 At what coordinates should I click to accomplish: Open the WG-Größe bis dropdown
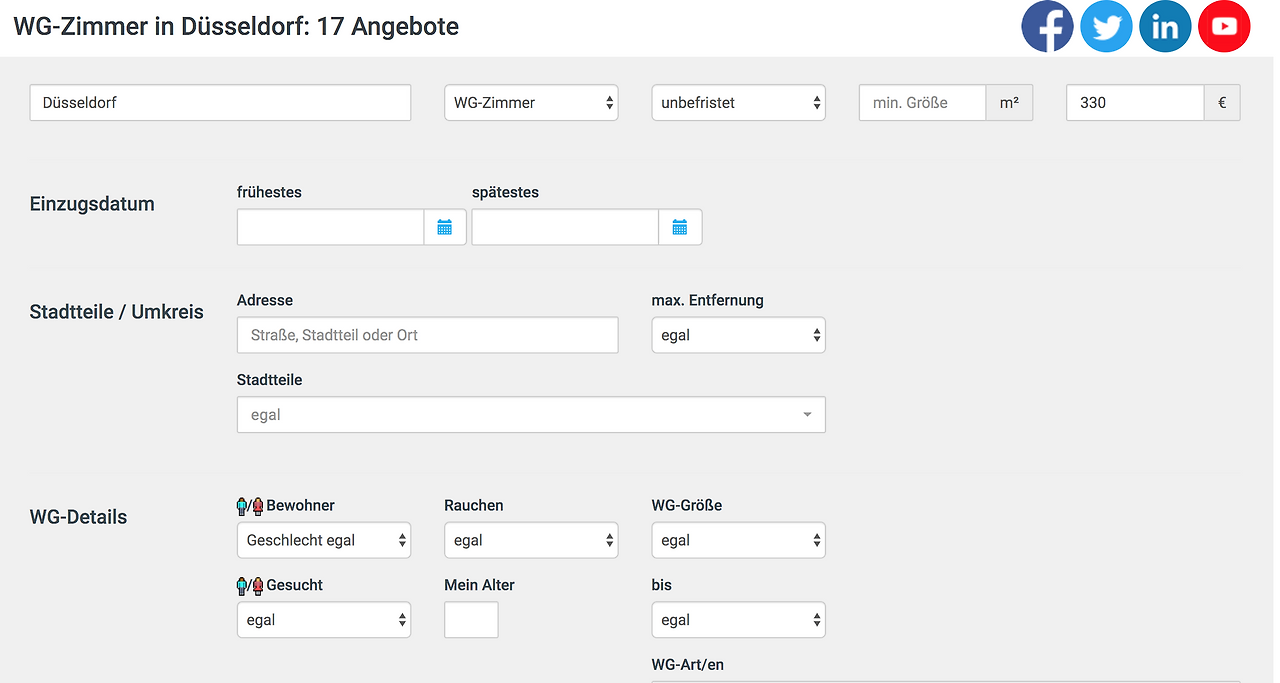tap(738, 621)
